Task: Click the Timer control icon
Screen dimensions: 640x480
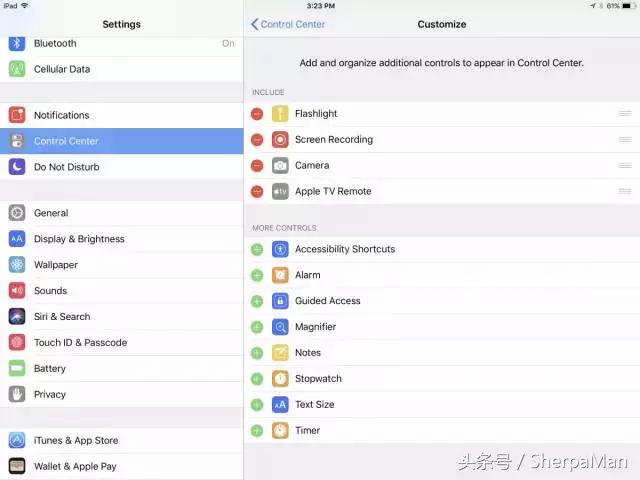Action: tap(280, 431)
